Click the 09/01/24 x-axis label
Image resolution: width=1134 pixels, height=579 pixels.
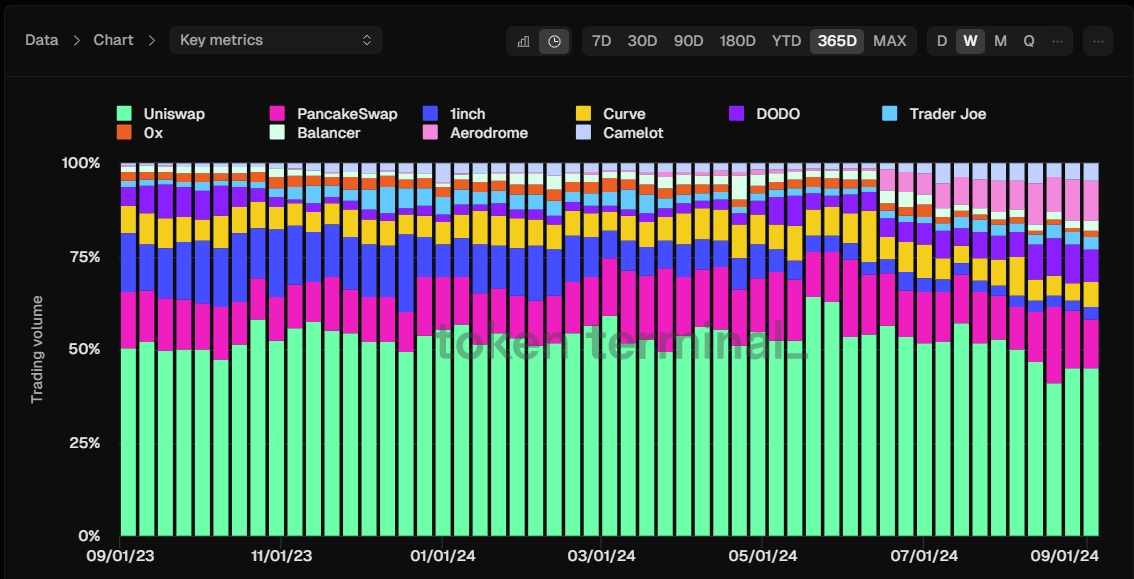click(x=1065, y=556)
